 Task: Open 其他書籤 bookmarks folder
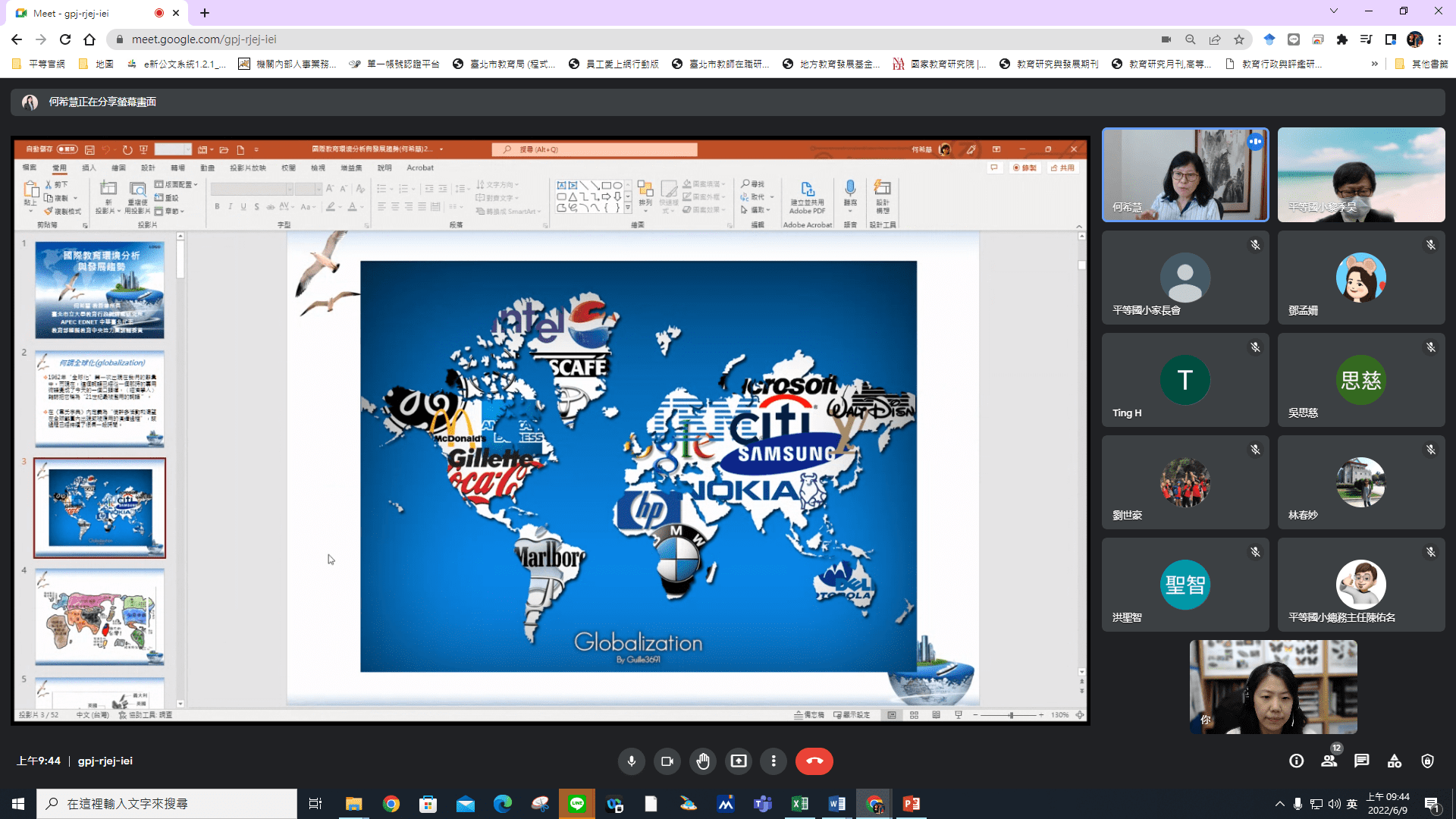[x=1422, y=64]
